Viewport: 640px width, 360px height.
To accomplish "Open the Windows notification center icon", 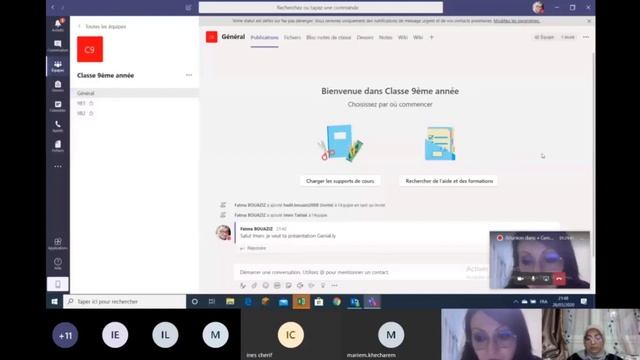I will pyautogui.click(x=584, y=302).
